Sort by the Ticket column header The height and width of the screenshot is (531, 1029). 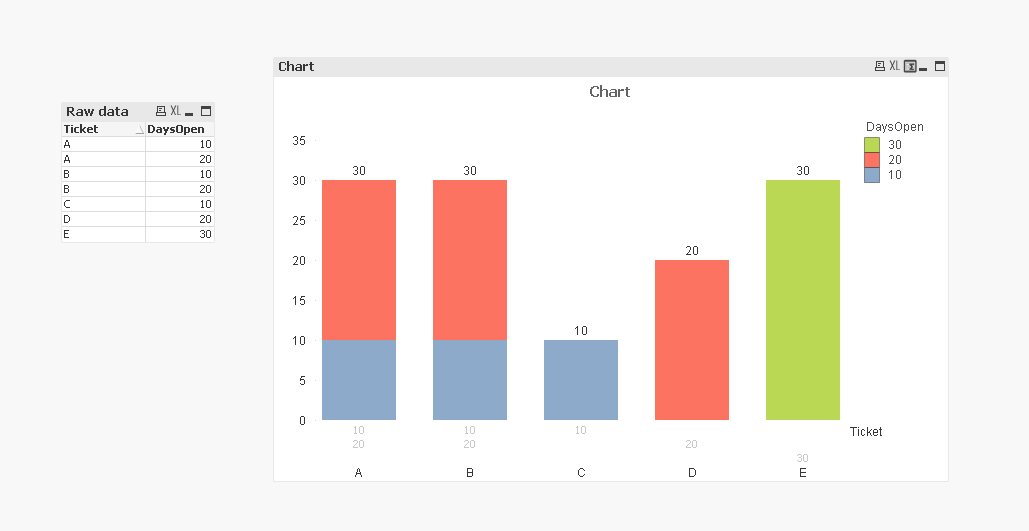(100, 129)
